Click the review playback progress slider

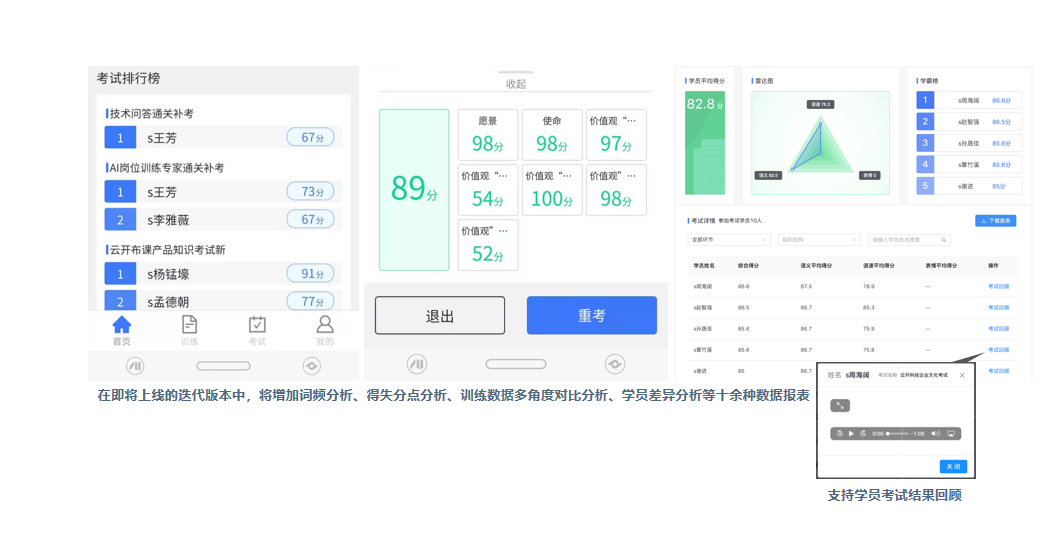(897, 434)
